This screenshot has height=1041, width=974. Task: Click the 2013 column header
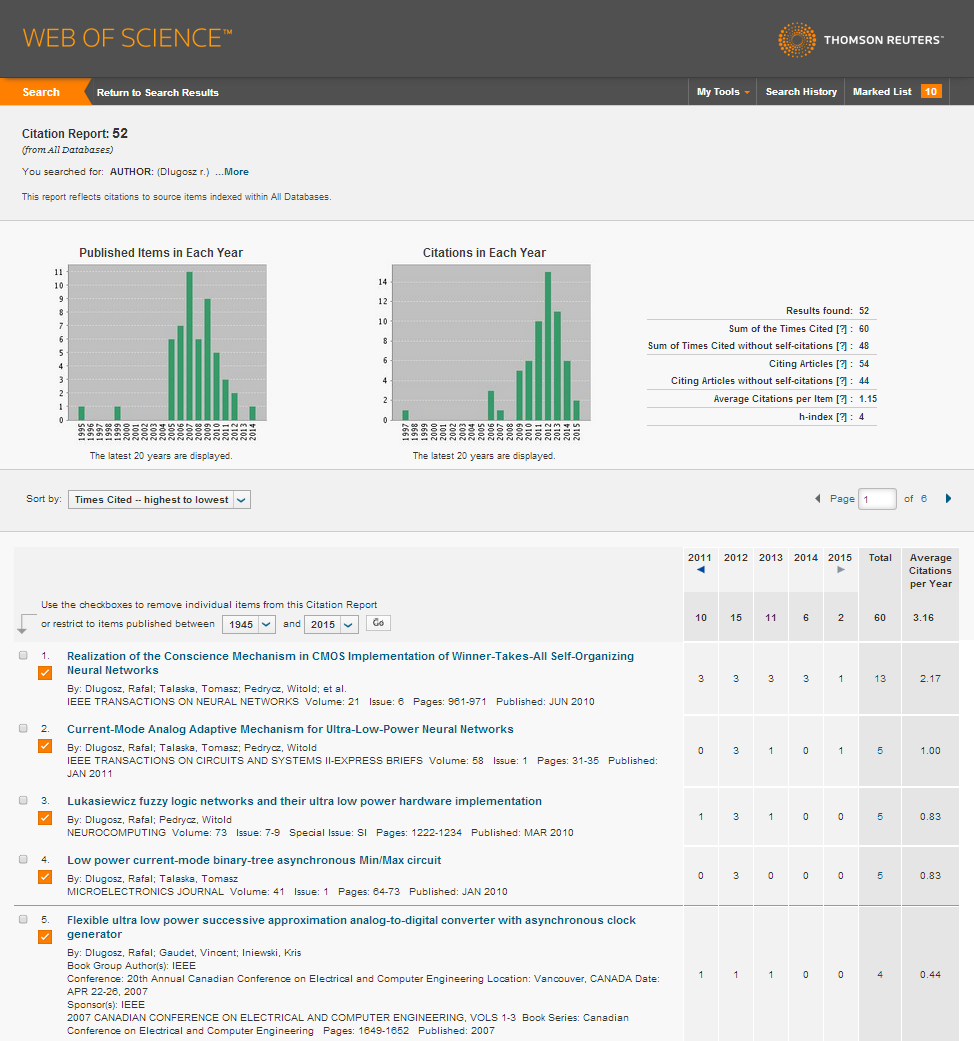point(771,558)
